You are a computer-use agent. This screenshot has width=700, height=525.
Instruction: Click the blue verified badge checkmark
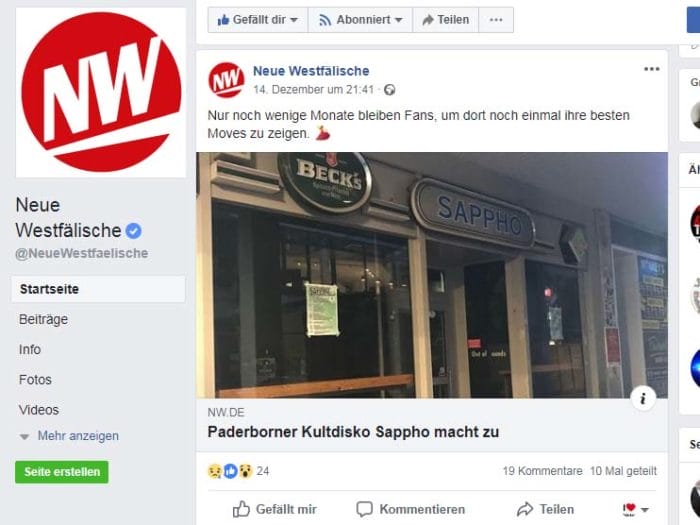[x=133, y=231]
